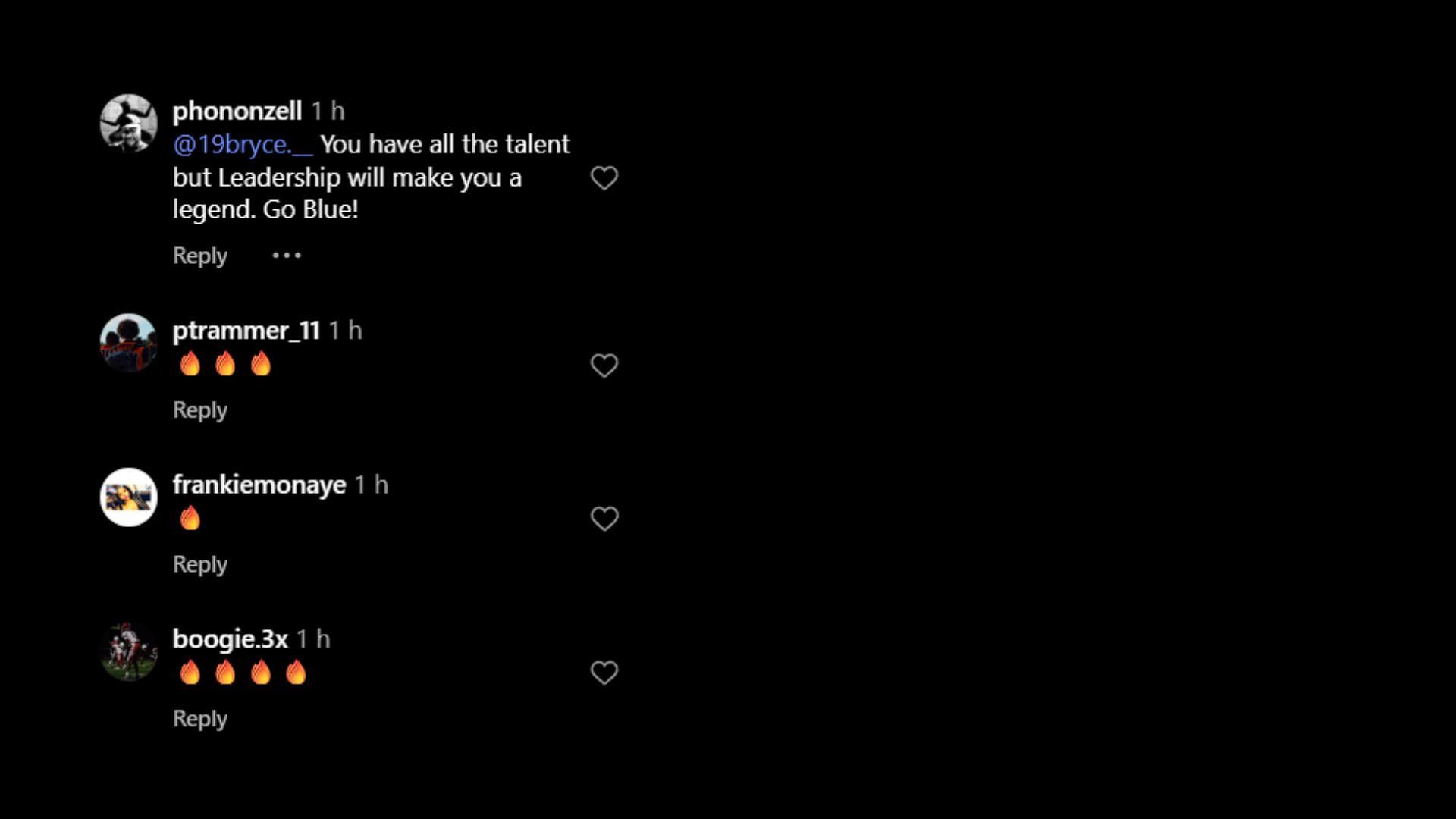Viewport: 1456px width, 819px height.
Task: Like boogie.3x's comment using the heart
Action: [x=604, y=673]
